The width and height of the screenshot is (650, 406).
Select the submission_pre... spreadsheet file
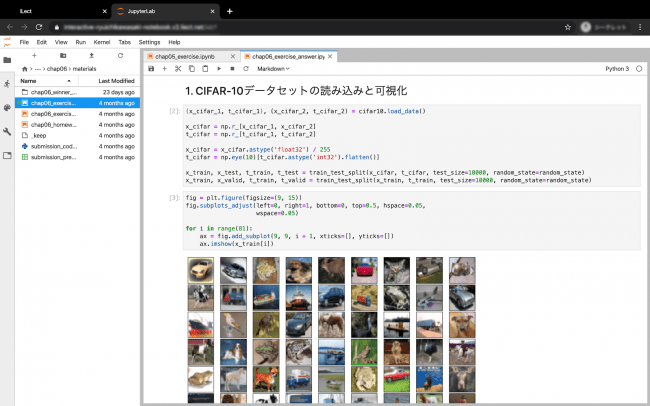78,157
